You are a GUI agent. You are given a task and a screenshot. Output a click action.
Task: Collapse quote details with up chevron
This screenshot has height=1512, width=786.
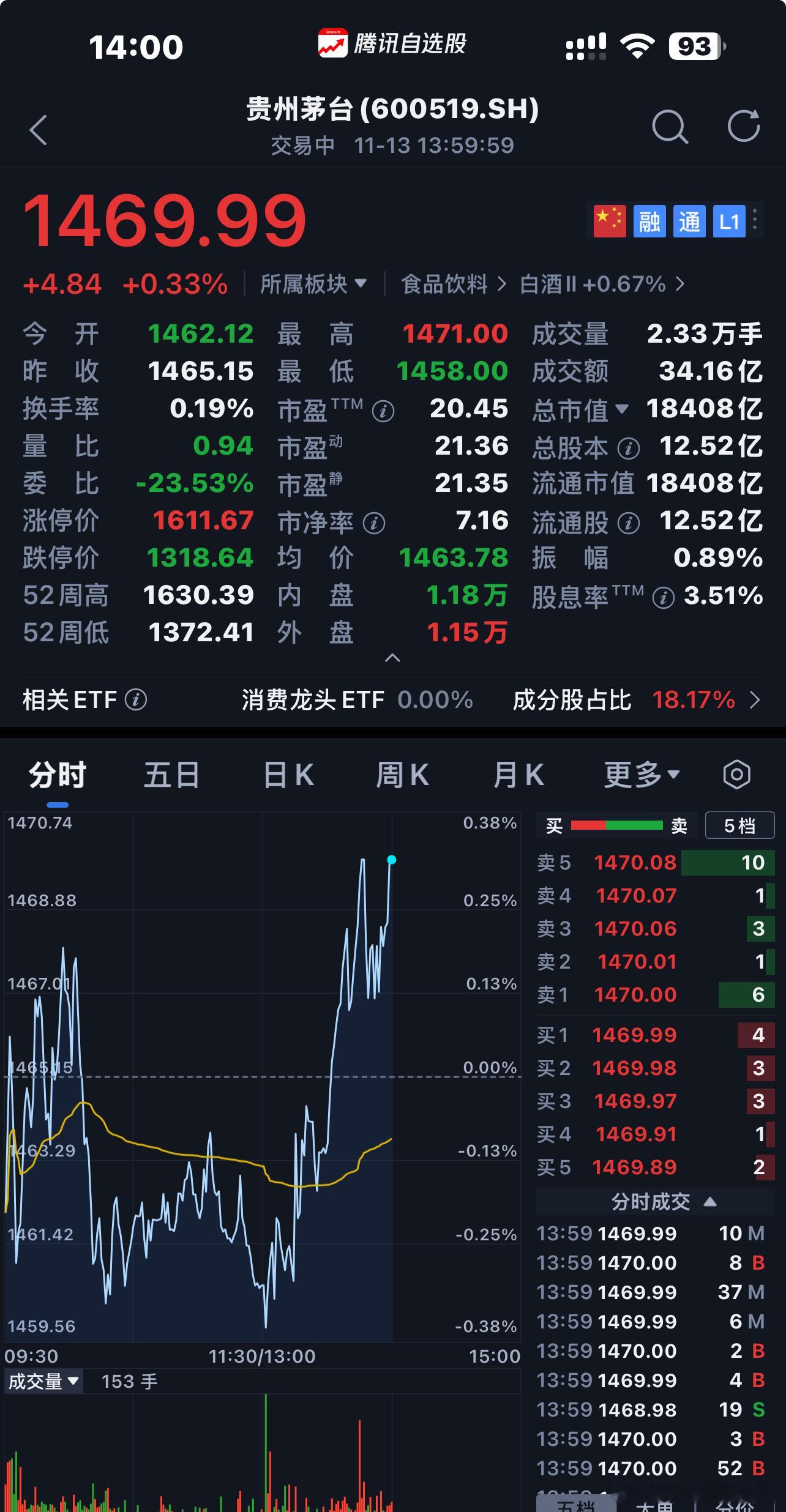click(x=392, y=658)
